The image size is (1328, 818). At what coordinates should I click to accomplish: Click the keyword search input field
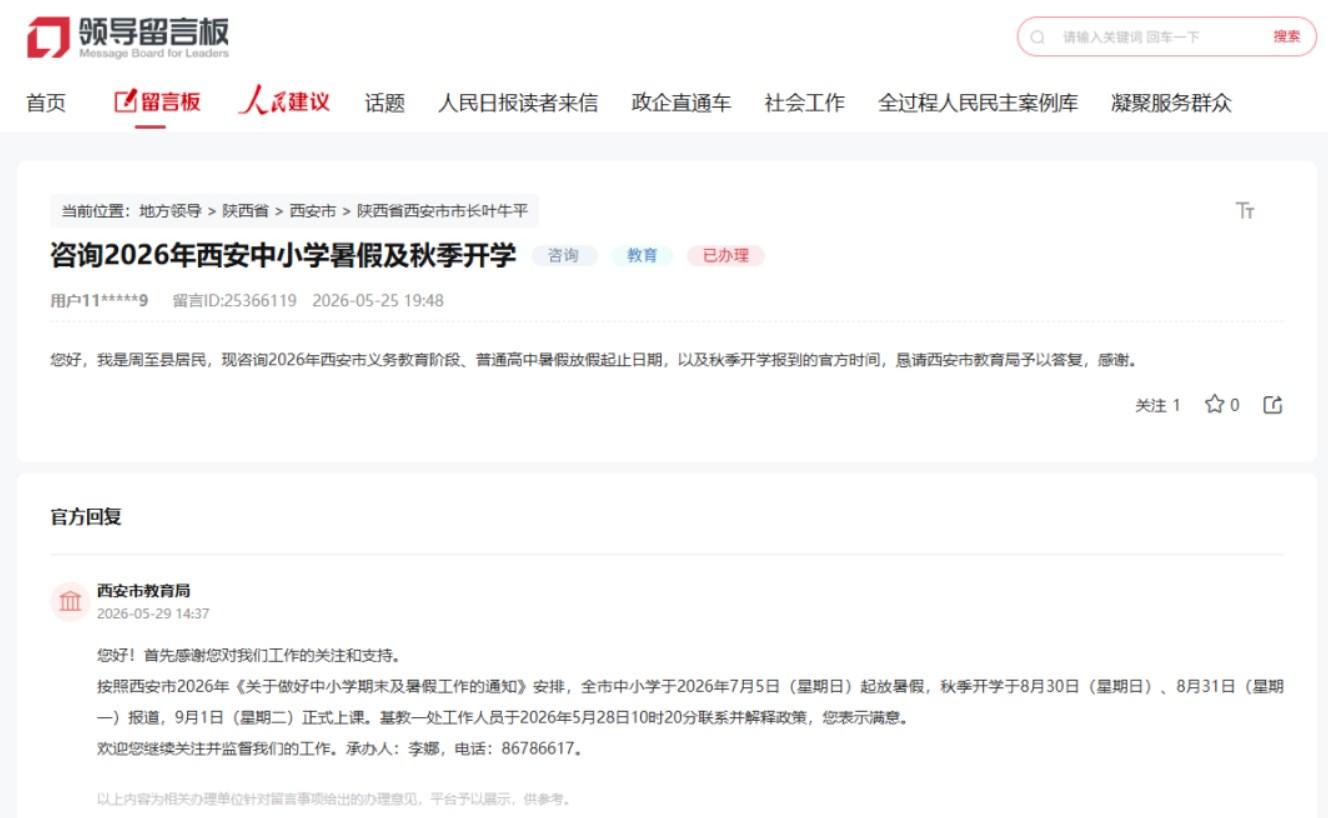(x=1160, y=37)
